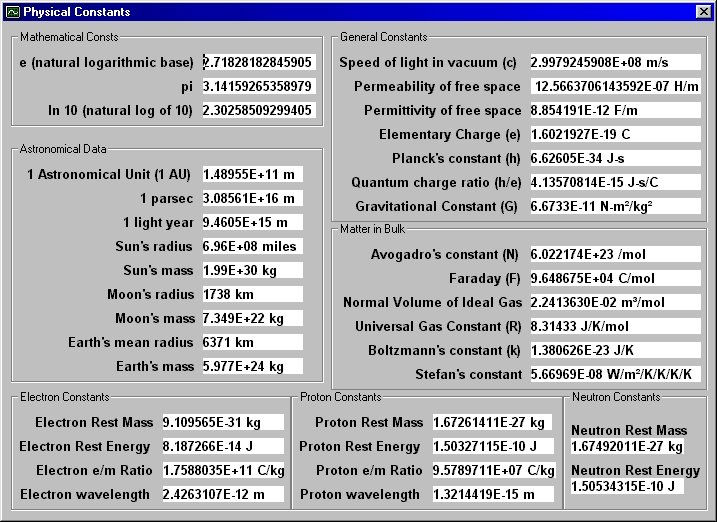Click the Permeability of free space field
The width and height of the screenshot is (717, 522).
coord(615,86)
